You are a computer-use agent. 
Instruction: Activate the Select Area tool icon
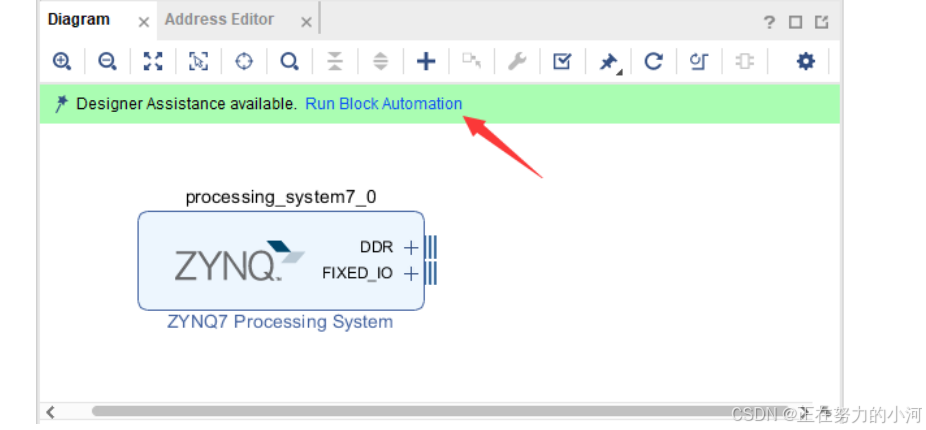[x=198, y=61]
